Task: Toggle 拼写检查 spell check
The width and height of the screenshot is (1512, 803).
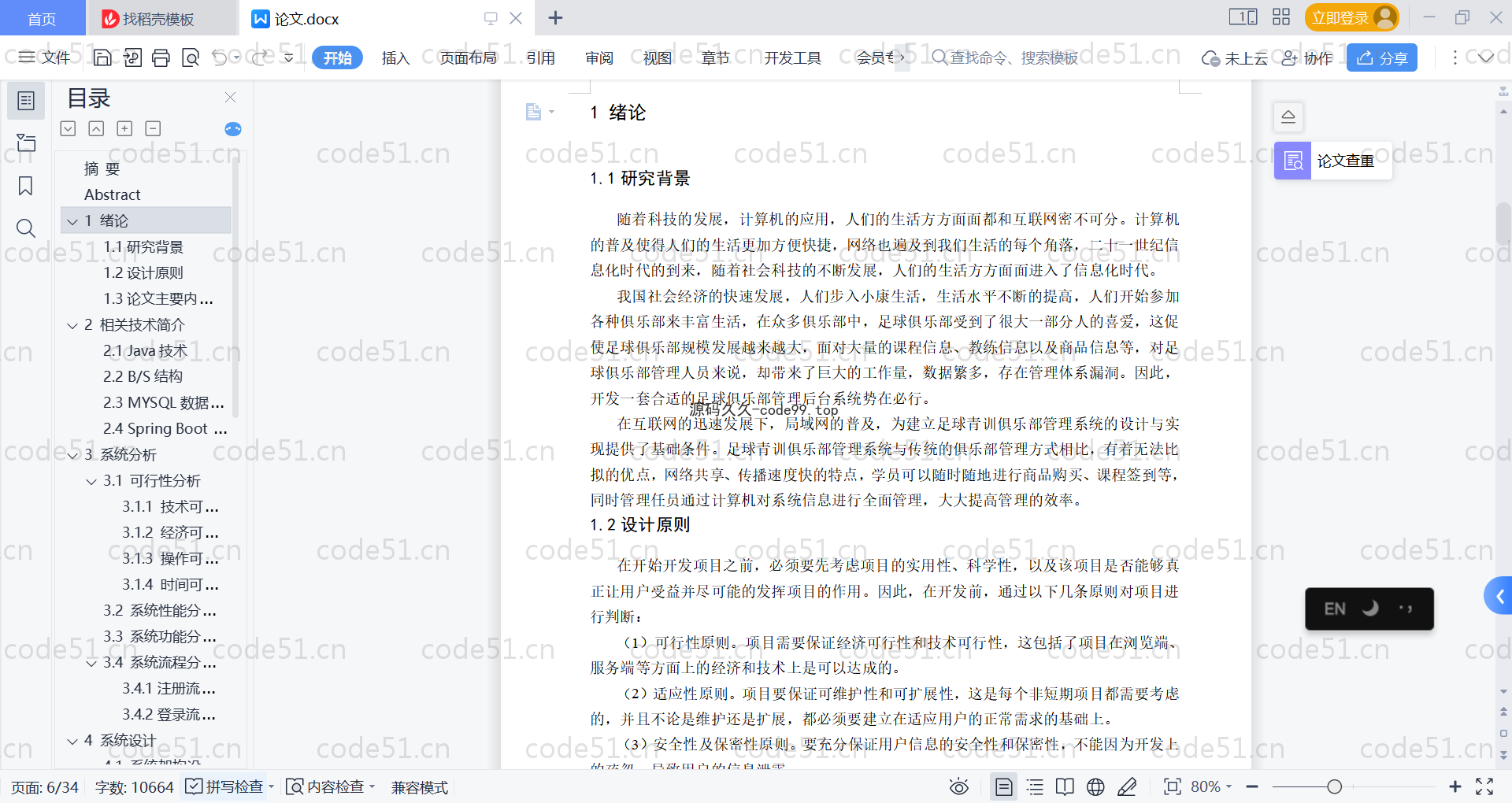Action: [x=226, y=786]
